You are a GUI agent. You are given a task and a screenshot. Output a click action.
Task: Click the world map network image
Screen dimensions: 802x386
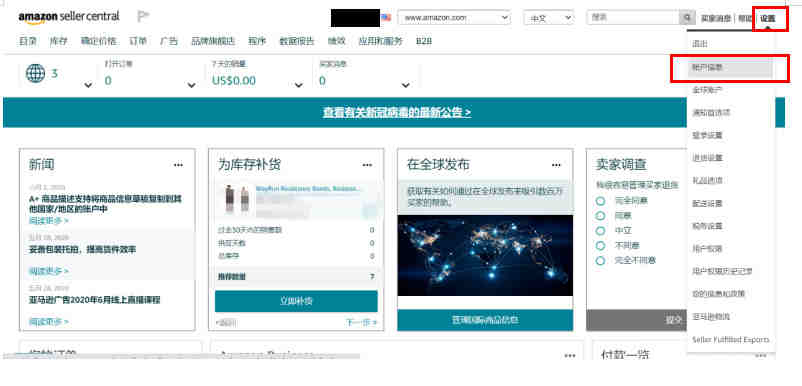(485, 255)
